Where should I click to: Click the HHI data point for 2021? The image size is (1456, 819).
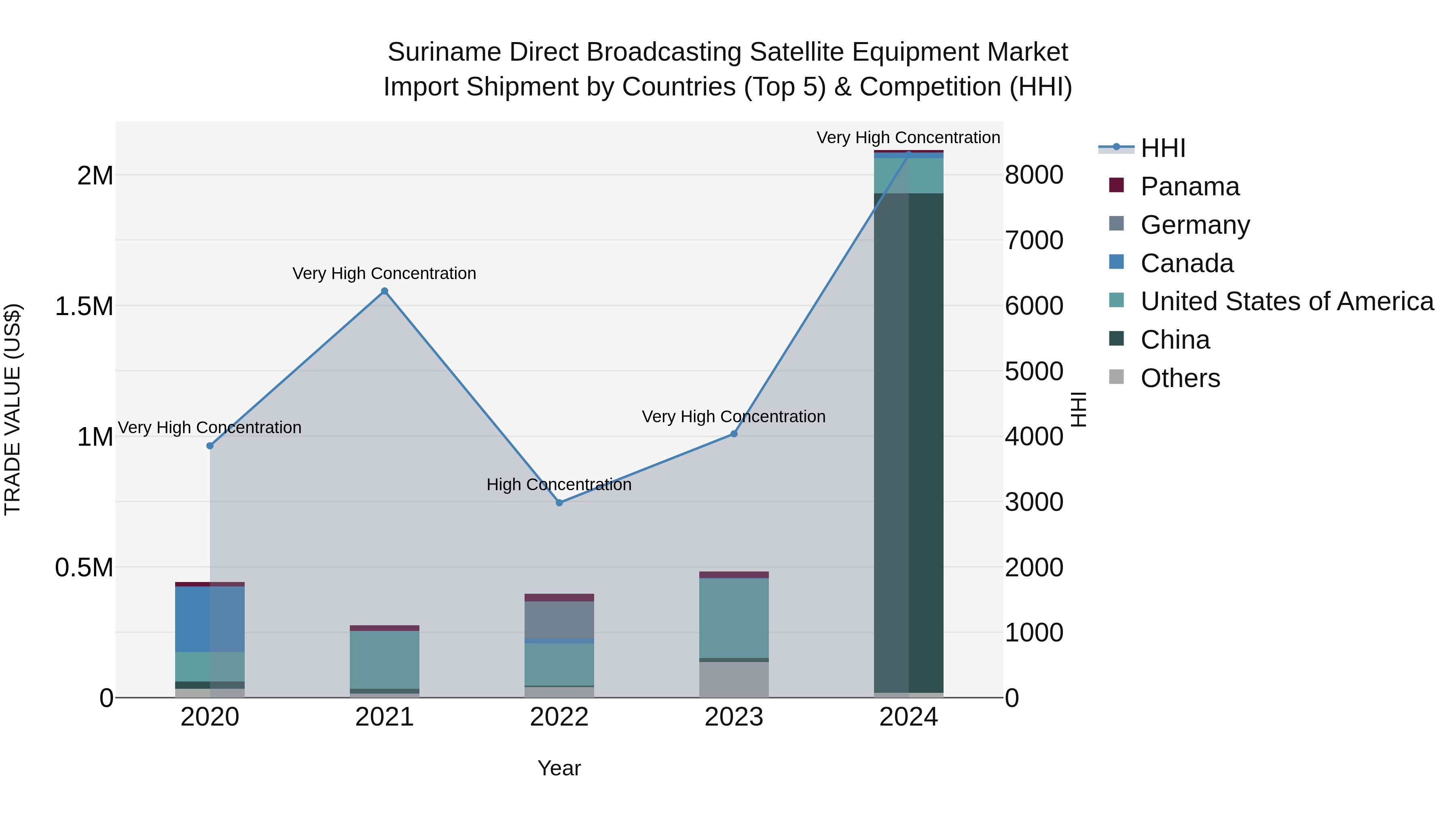(384, 291)
